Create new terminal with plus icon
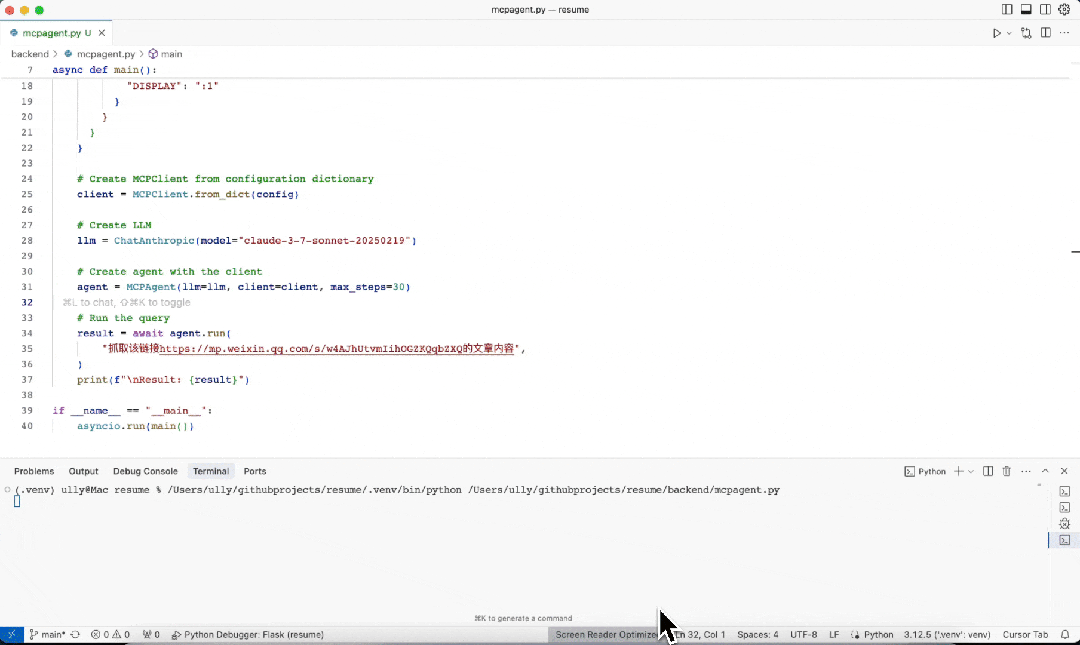 (958, 471)
